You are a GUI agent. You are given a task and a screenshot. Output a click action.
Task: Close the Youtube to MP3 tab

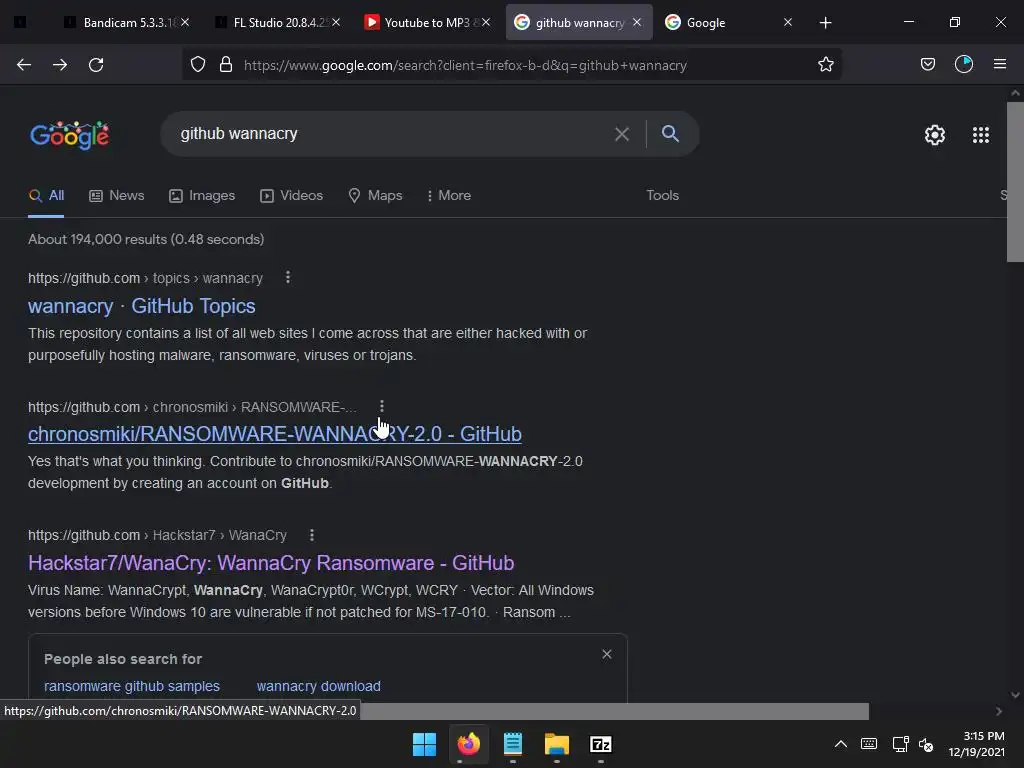coord(486,22)
